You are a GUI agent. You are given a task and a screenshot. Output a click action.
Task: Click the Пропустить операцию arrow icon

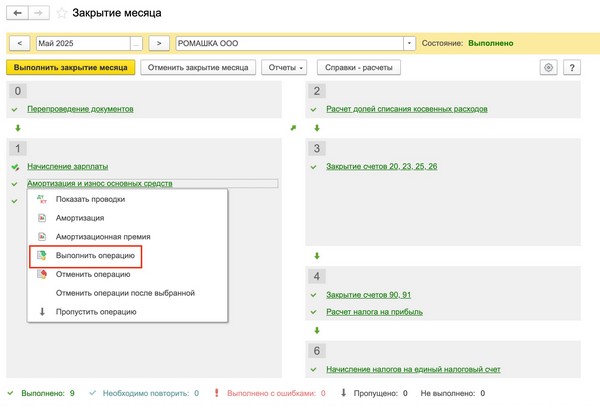(x=42, y=312)
